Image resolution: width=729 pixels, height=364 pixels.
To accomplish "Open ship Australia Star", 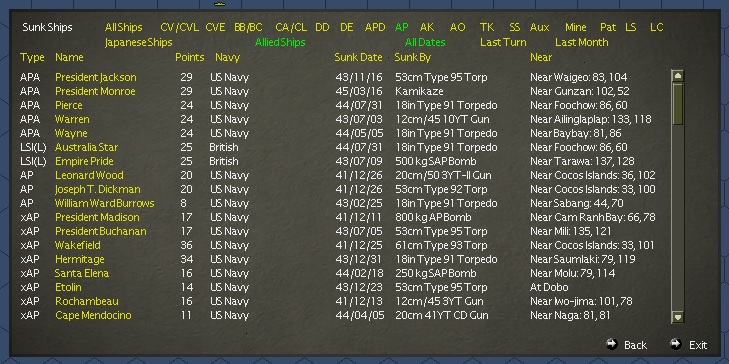I will click(86, 147).
